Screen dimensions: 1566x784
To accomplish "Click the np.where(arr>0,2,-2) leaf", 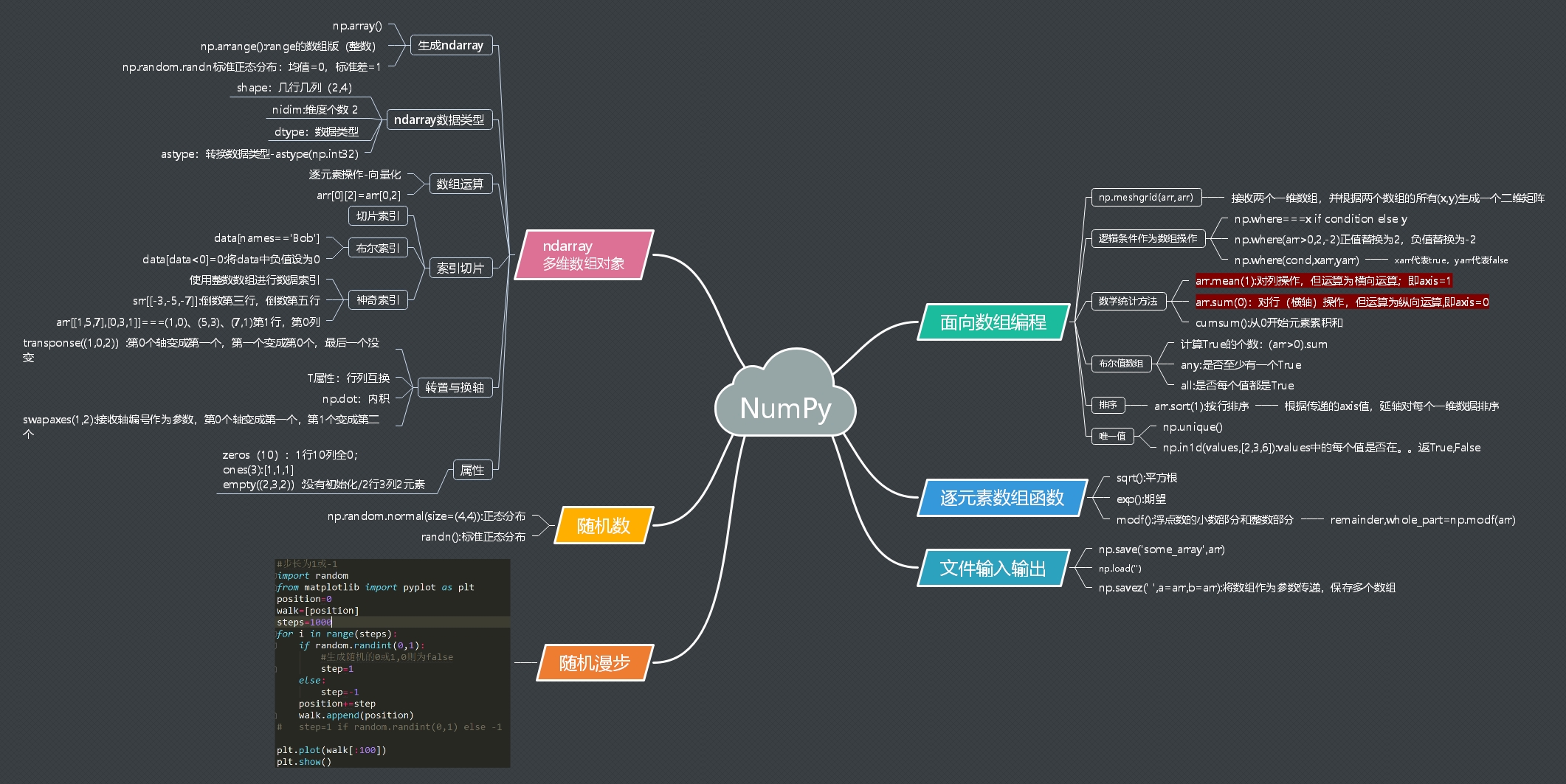I will [1355, 240].
